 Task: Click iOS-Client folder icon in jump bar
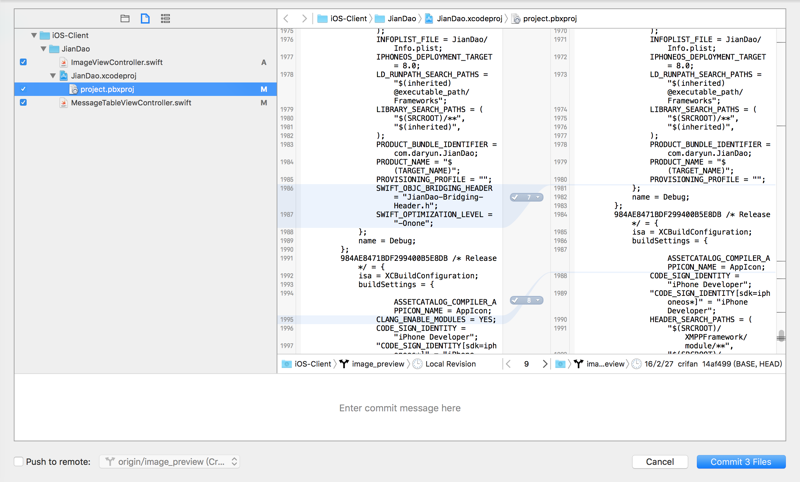pyautogui.click(x=322, y=19)
